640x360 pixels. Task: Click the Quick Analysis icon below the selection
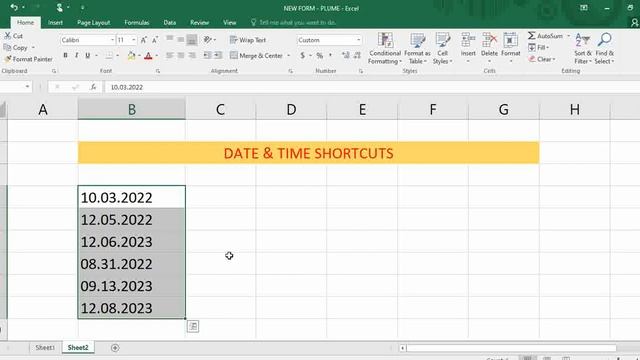(x=193, y=327)
